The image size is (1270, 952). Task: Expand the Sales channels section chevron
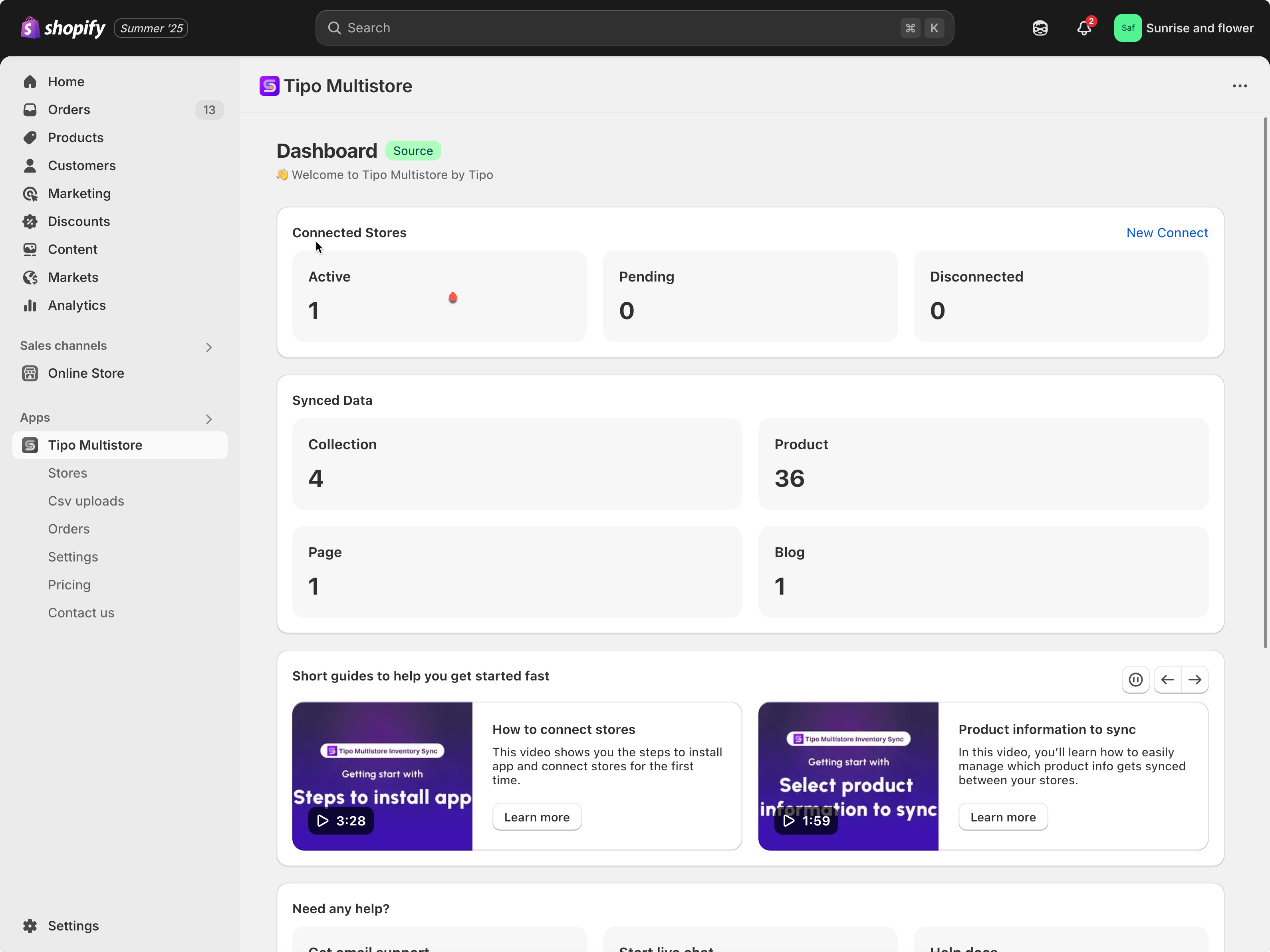(x=209, y=347)
